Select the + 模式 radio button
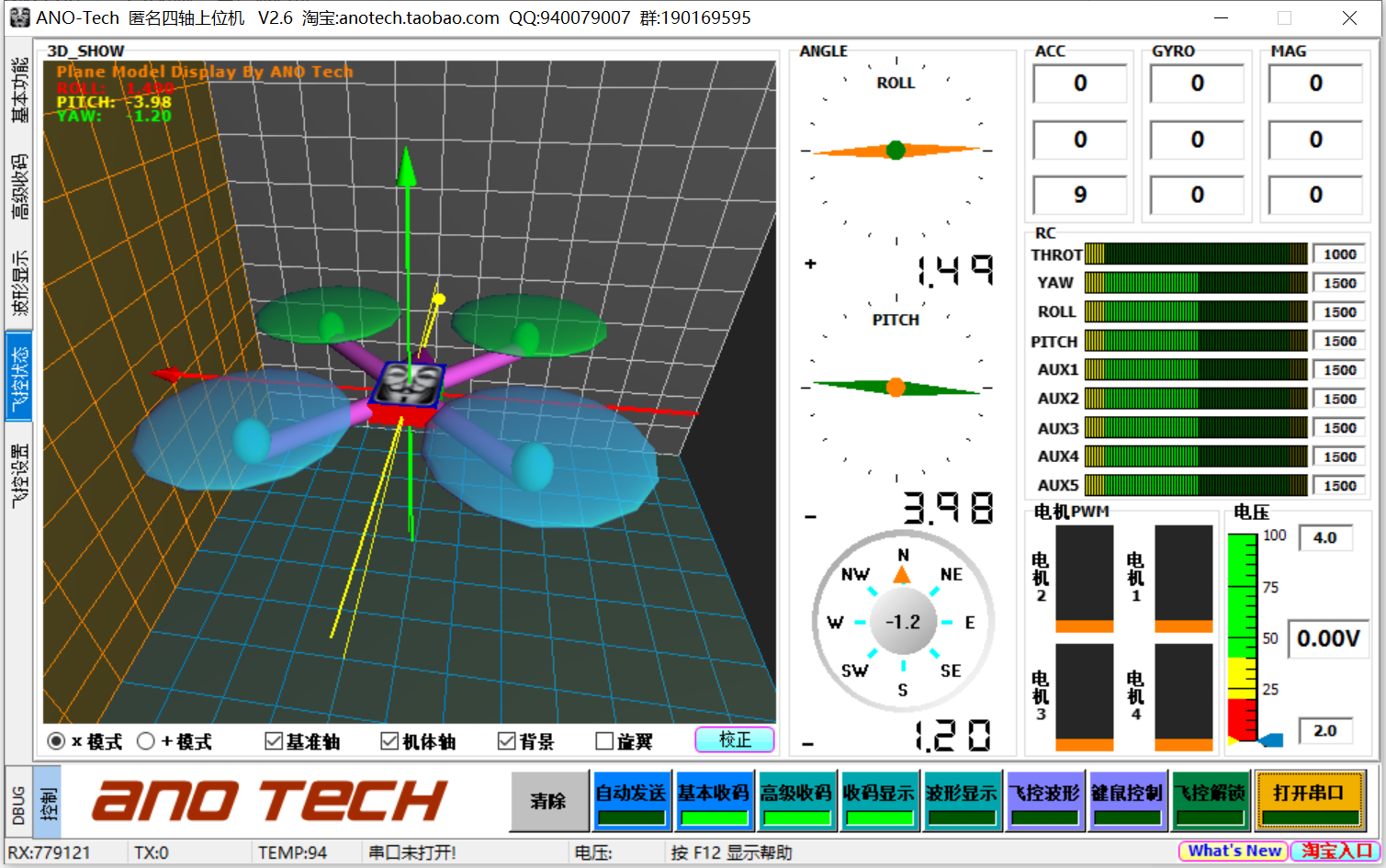This screenshot has height=868, width=1386. pyautogui.click(x=175, y=741)
